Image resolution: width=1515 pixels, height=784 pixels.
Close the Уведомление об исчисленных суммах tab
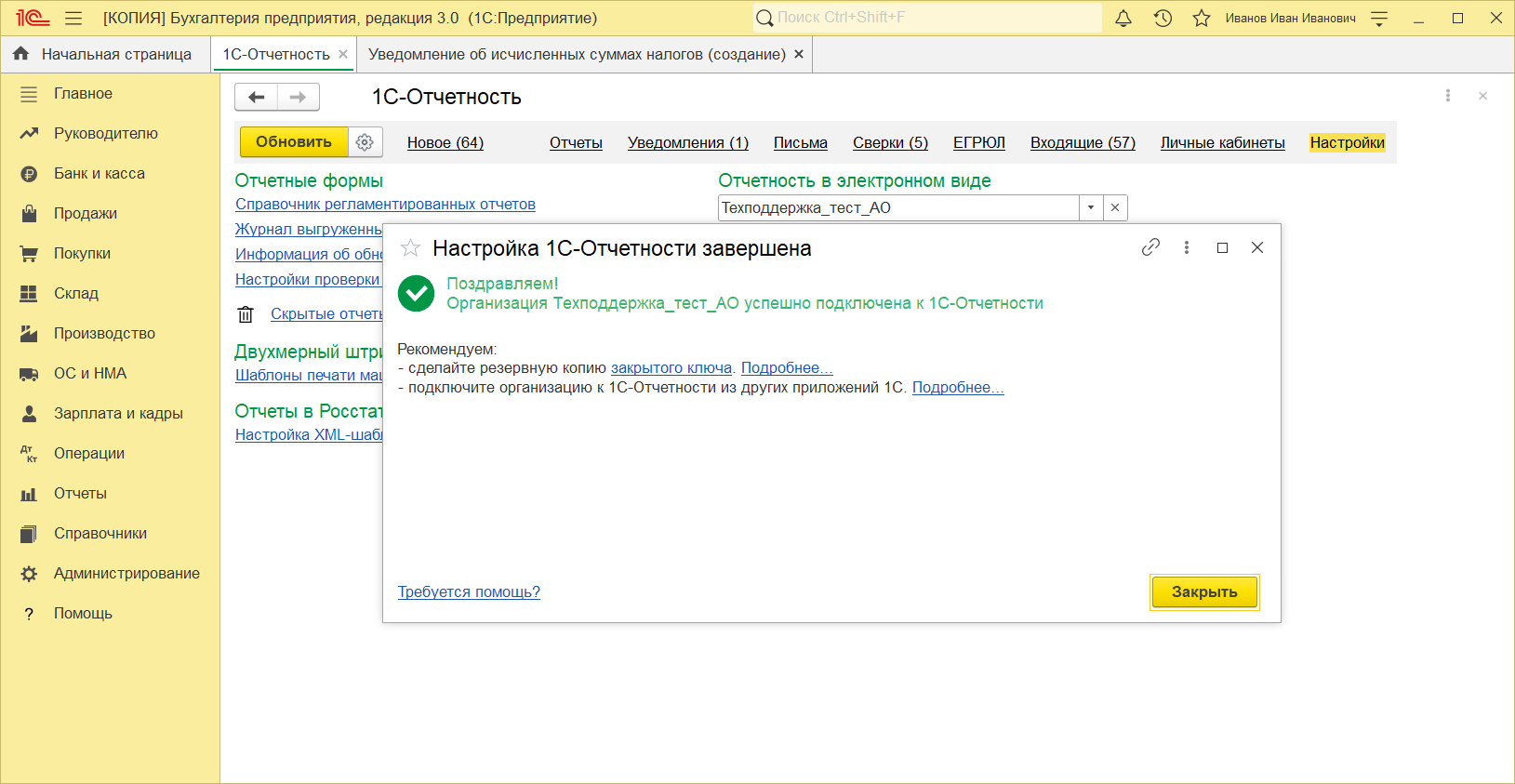[799, 54]
